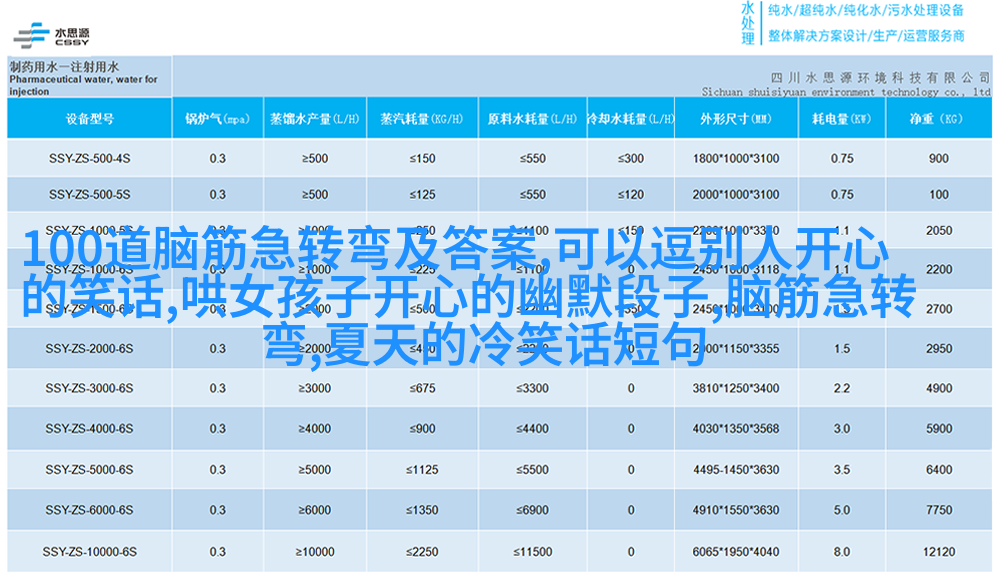1000x581 pixels.
Task: Select the SSY-ZS-500-4S row label
Action: [x=89, y=158]
